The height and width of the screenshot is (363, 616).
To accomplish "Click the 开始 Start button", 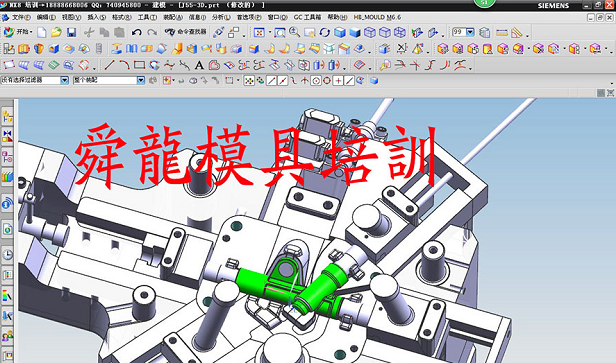I will 18,32.
